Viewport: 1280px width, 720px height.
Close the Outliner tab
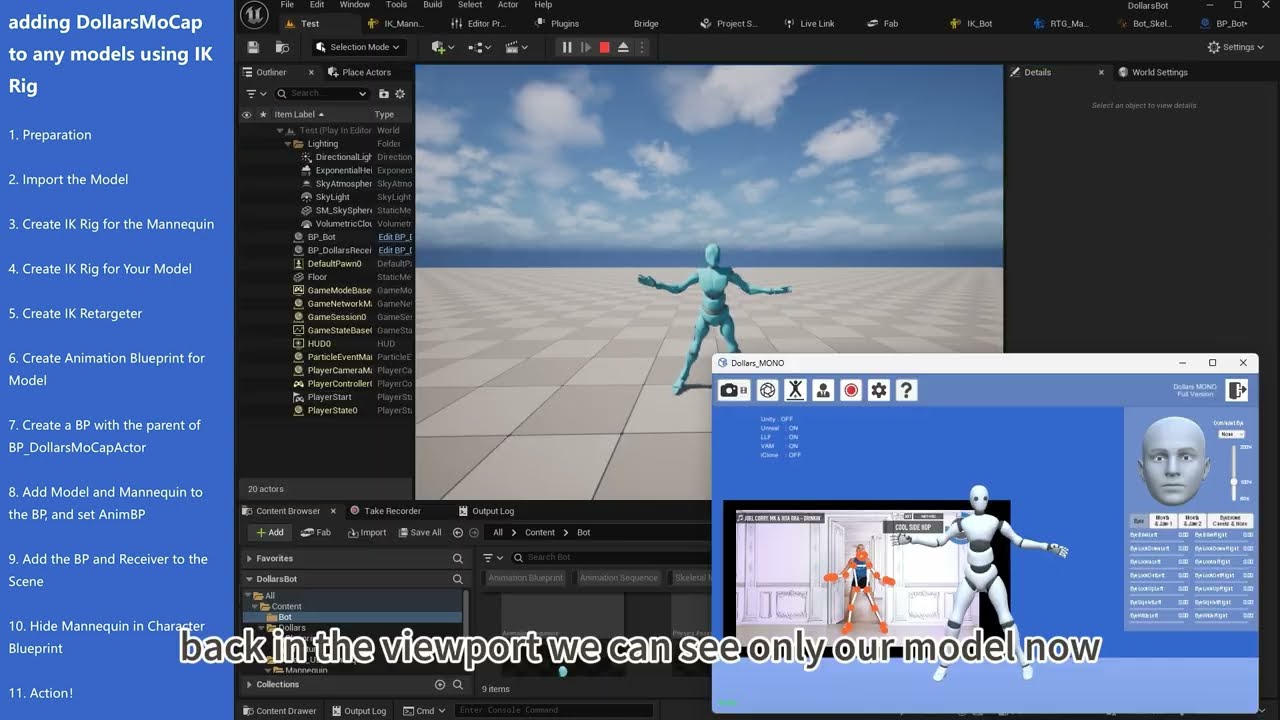click(311, 72)
